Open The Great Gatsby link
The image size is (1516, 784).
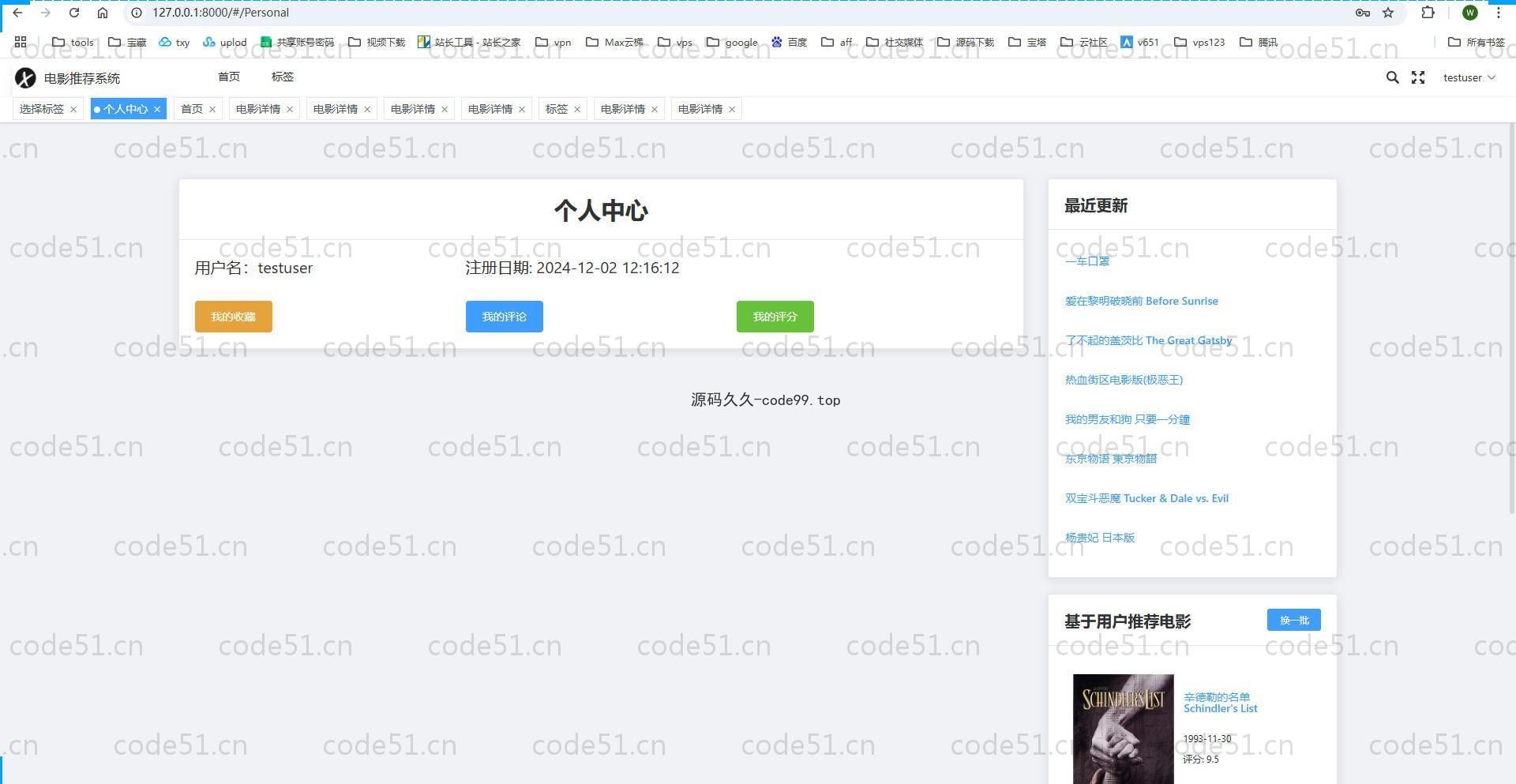1149,340
